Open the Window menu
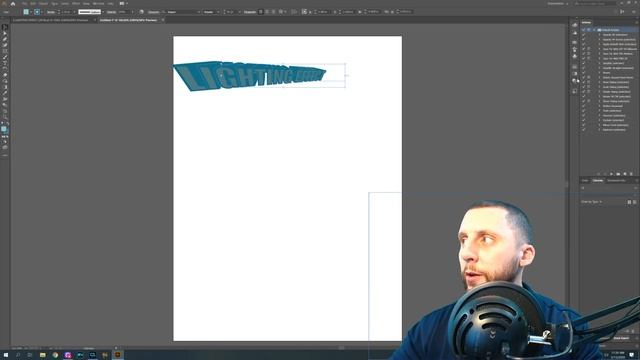The height and width of the screenshot is (360, 640). tap(98, 3)
